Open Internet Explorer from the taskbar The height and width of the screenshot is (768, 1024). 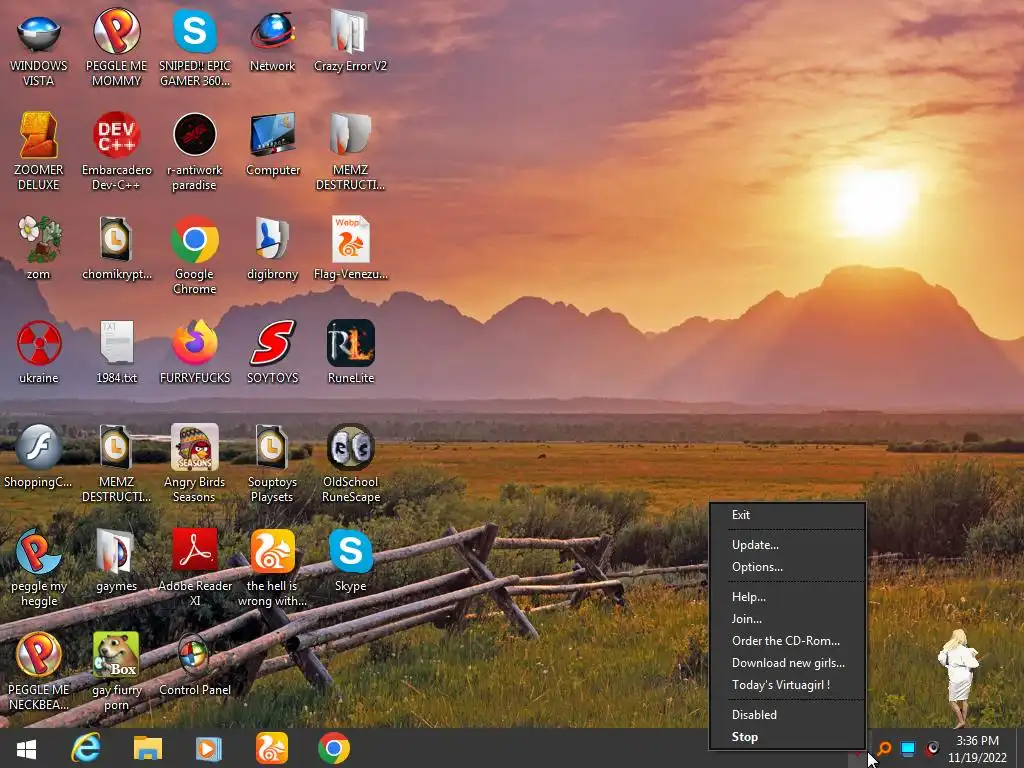click(x=86, y=748)
